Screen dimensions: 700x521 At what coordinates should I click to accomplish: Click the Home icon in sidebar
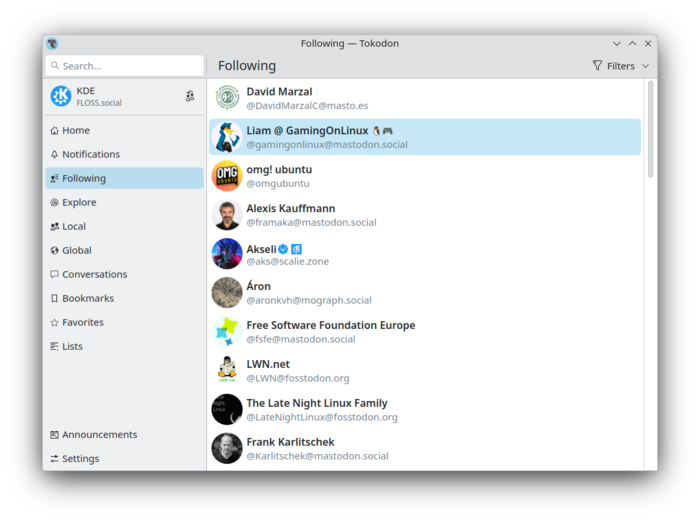click(54, 130)
